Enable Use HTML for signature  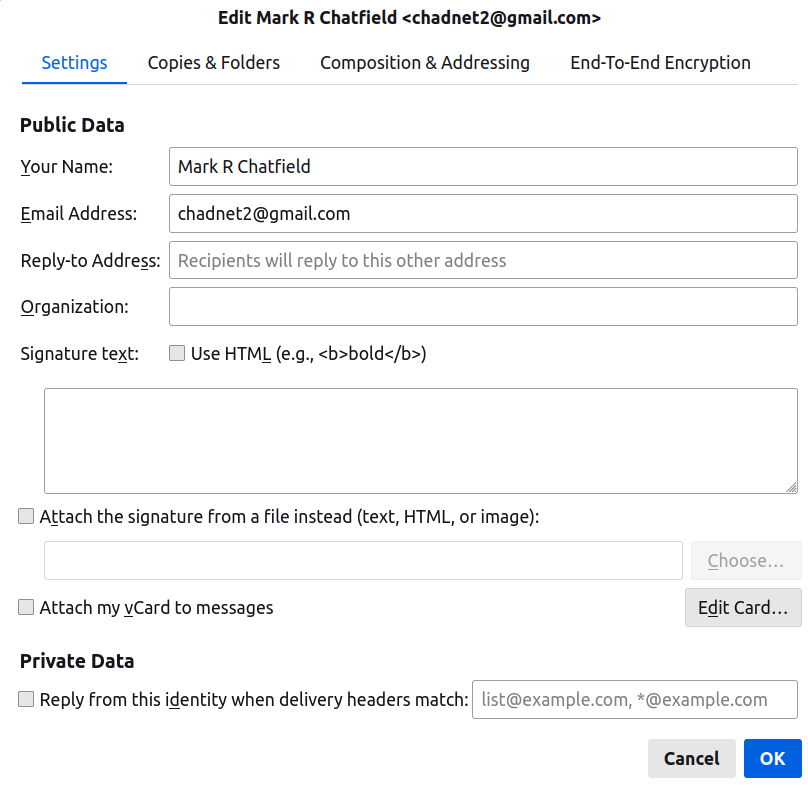pyautogui.click(x=177, y=353)
